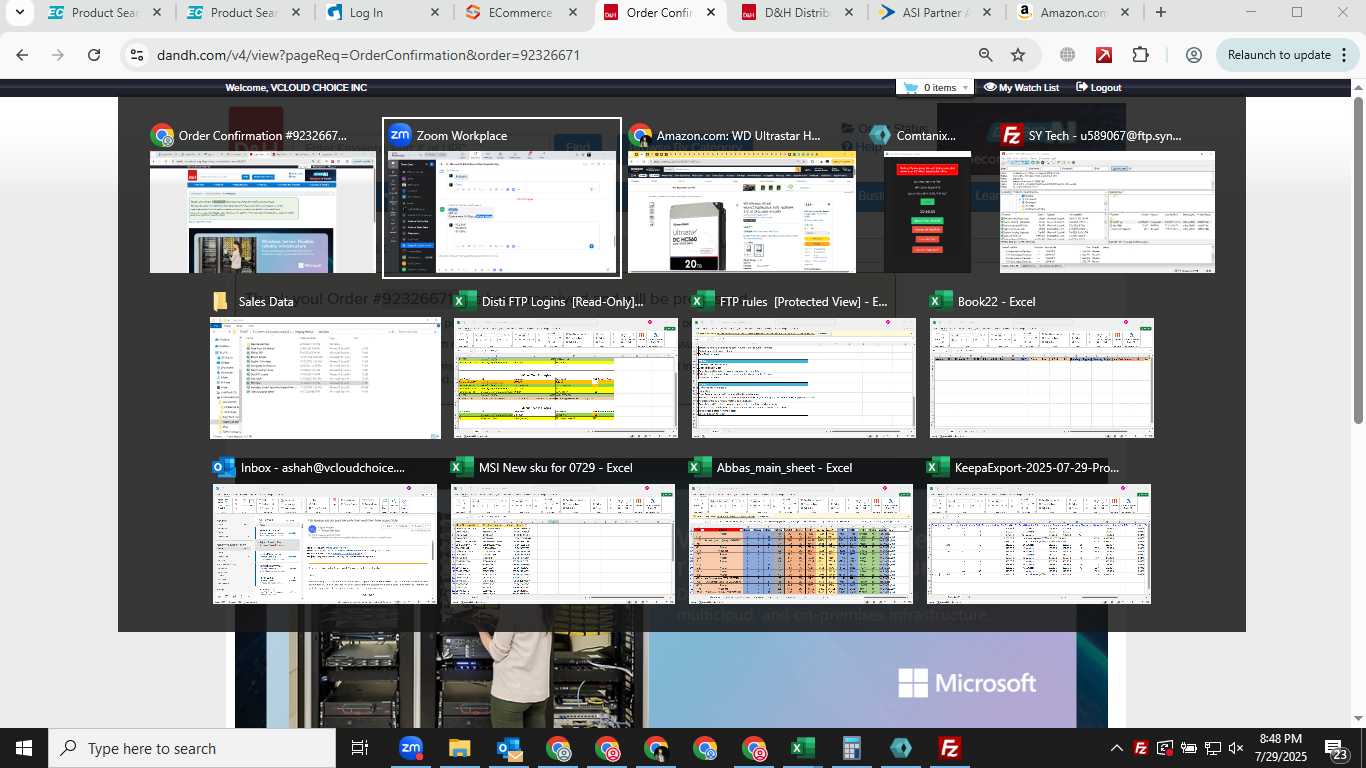The width and height of the screenshot is (1366, 768).
Task: Switch to the D&H Distrib tab
Action: [x=796, y=13]
